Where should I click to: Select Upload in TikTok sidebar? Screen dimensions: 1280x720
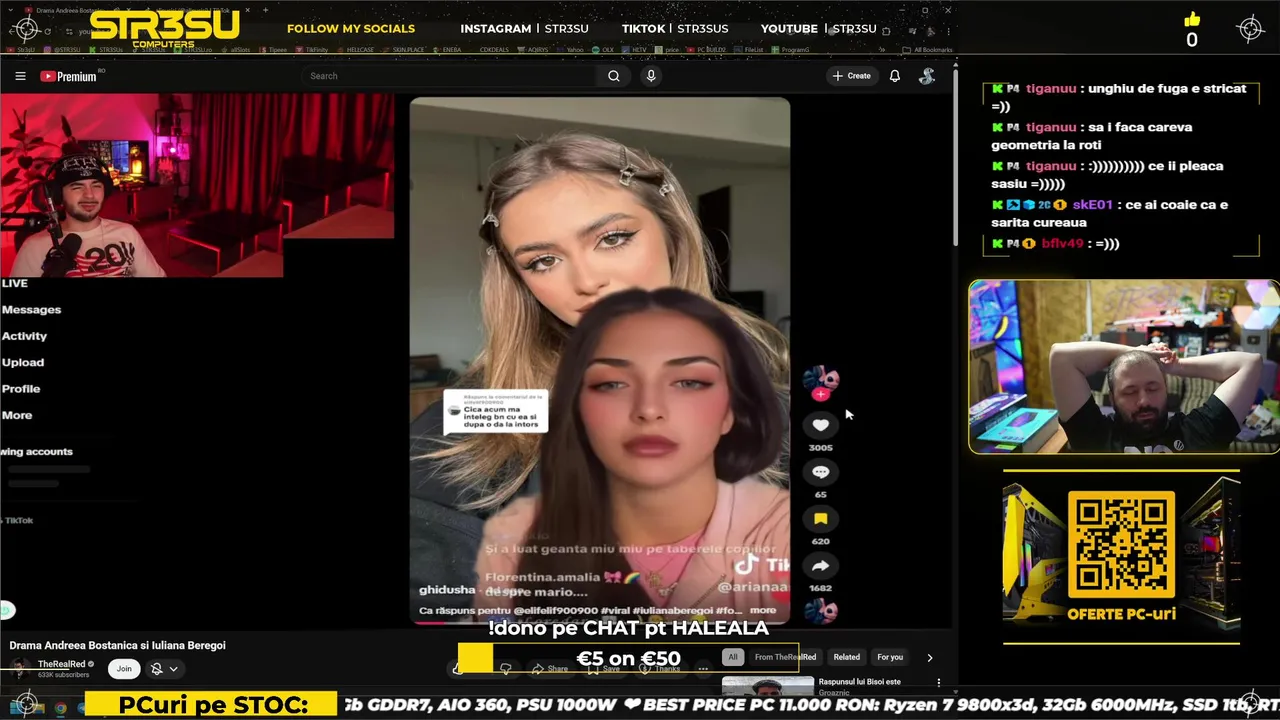pos(23,362)
